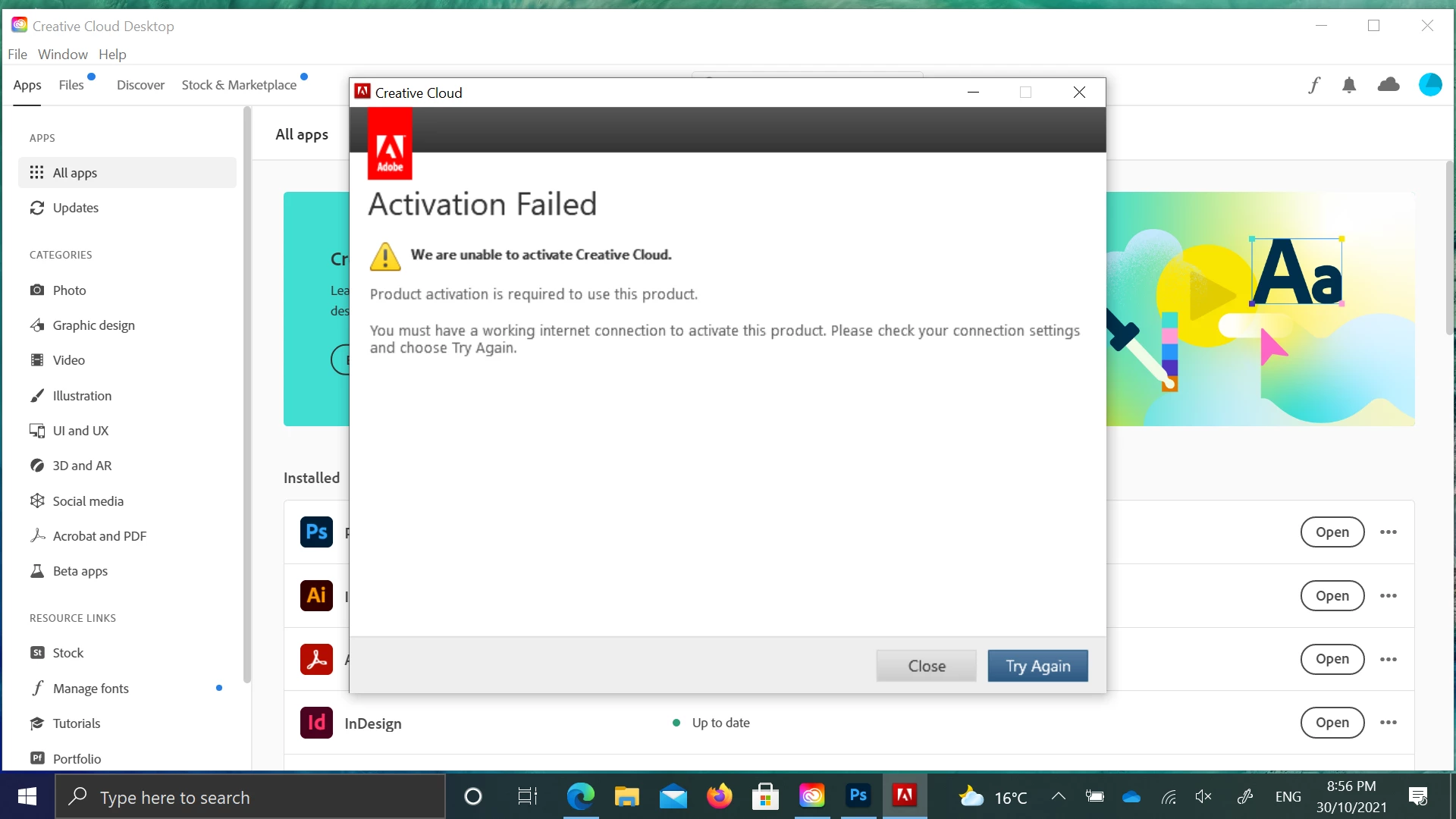Viewport: 1456px width, 819px height.
Task: Click Close in the Activation Failed dialog
Action: click(926, 666)
